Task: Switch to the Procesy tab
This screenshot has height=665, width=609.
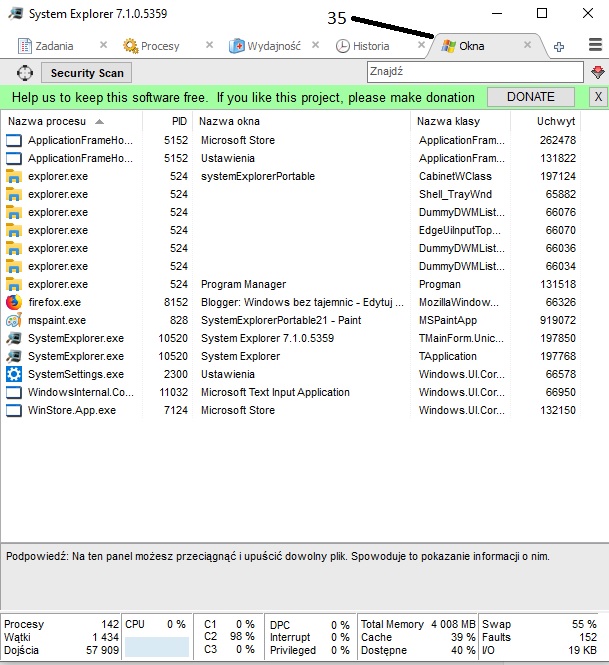Action: click(x=151, y=46)
